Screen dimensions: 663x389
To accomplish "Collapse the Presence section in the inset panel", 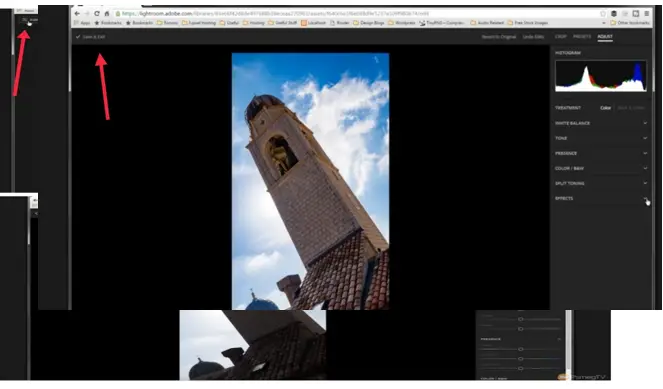I will pos(559,339).
